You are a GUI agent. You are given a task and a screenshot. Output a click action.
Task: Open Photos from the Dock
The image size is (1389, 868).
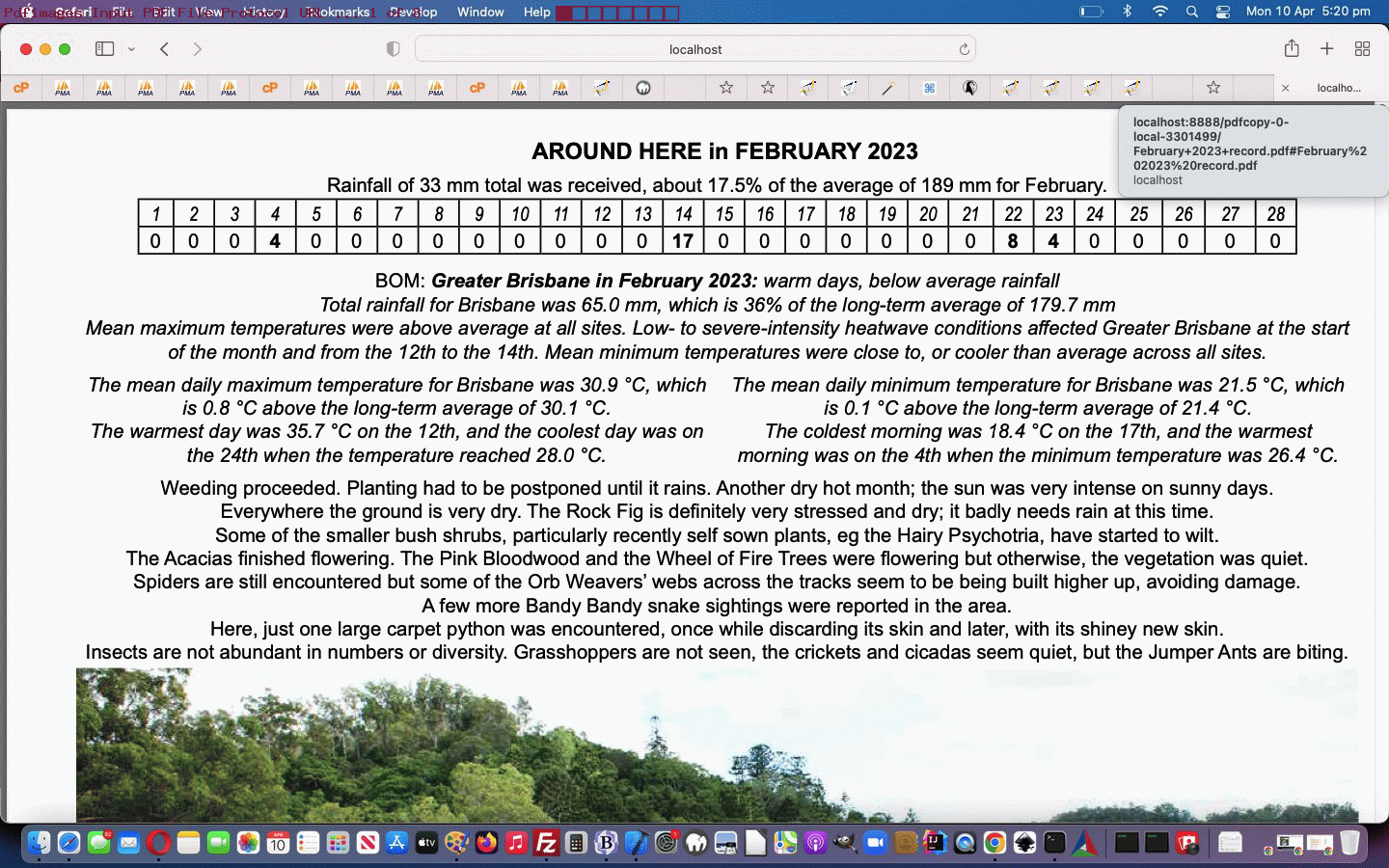[x=248, y=843]
